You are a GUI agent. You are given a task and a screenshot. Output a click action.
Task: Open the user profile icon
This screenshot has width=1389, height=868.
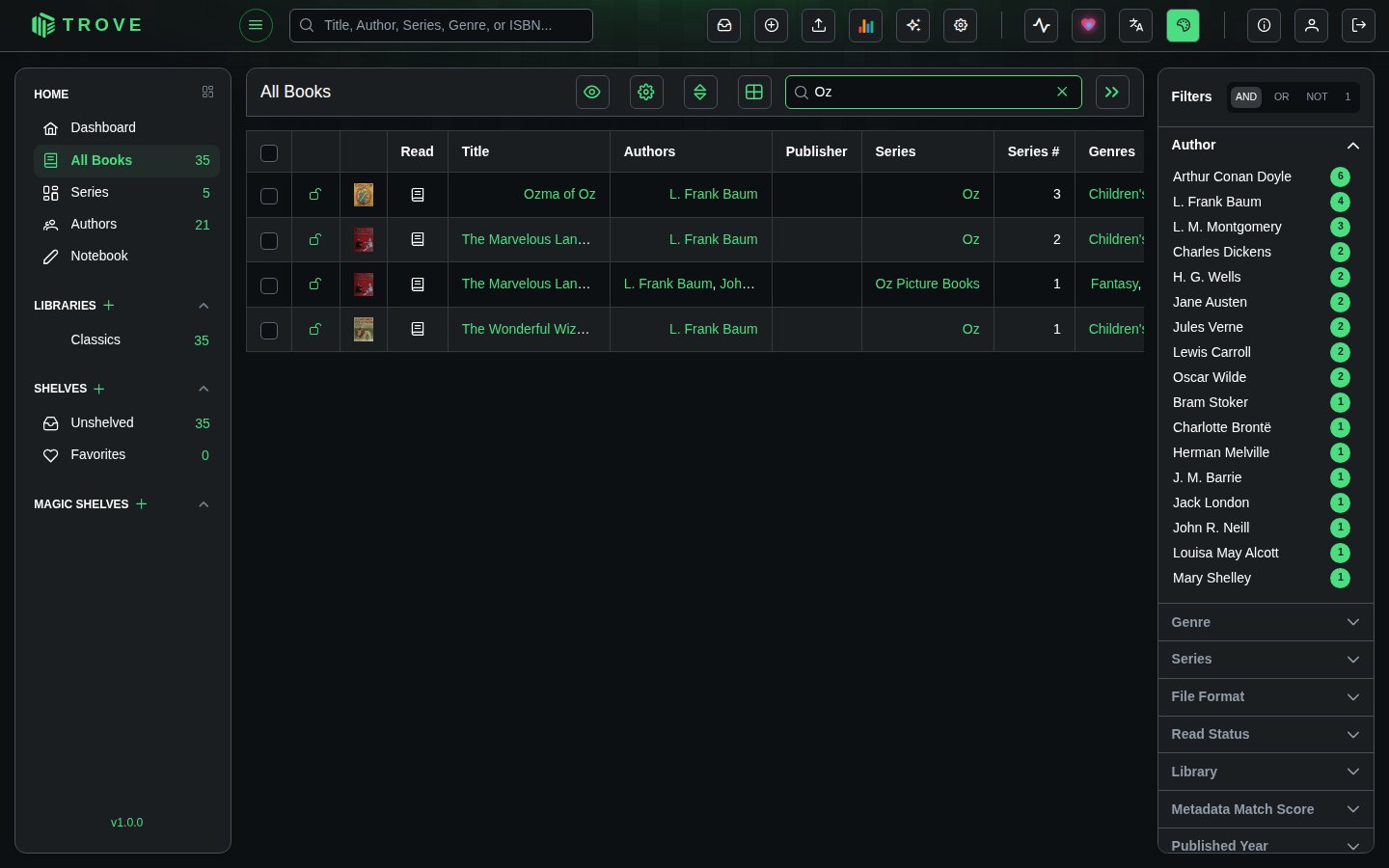click(1312, 25)
